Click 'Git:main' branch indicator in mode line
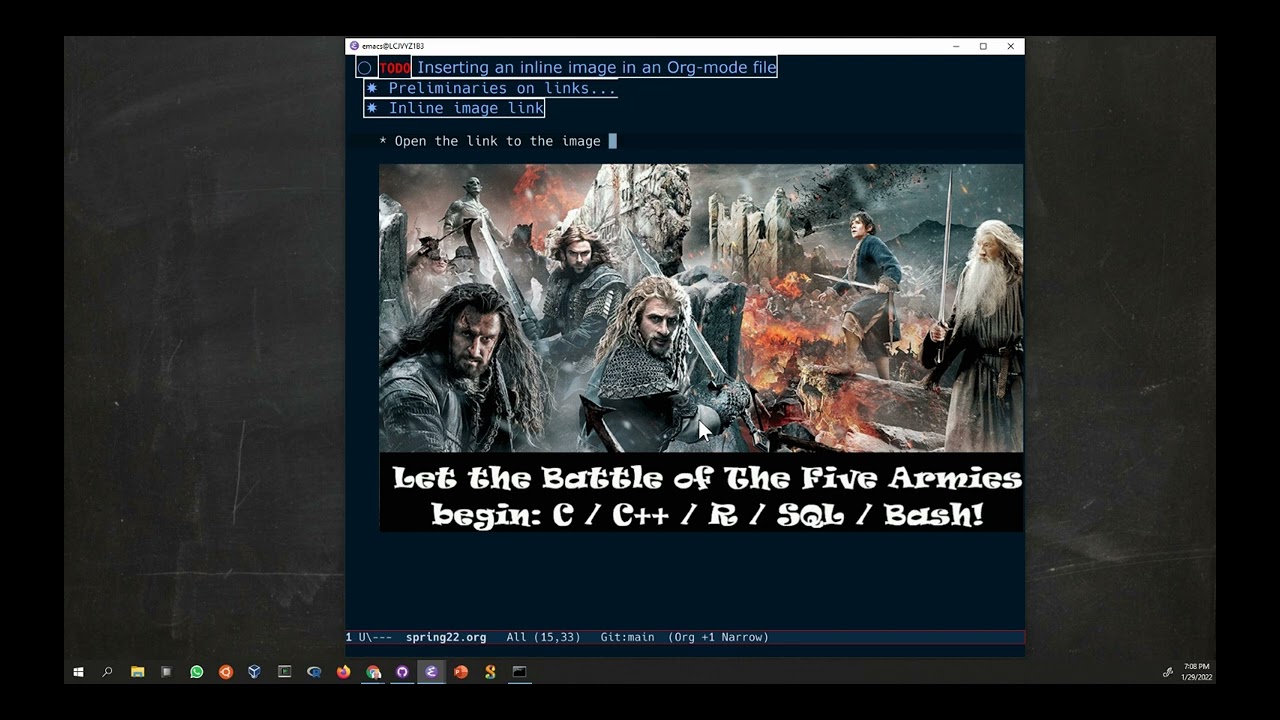Image resolution: width=1280 pixels, height=720 pixels. pyautogui.click(x=627, y=637)
